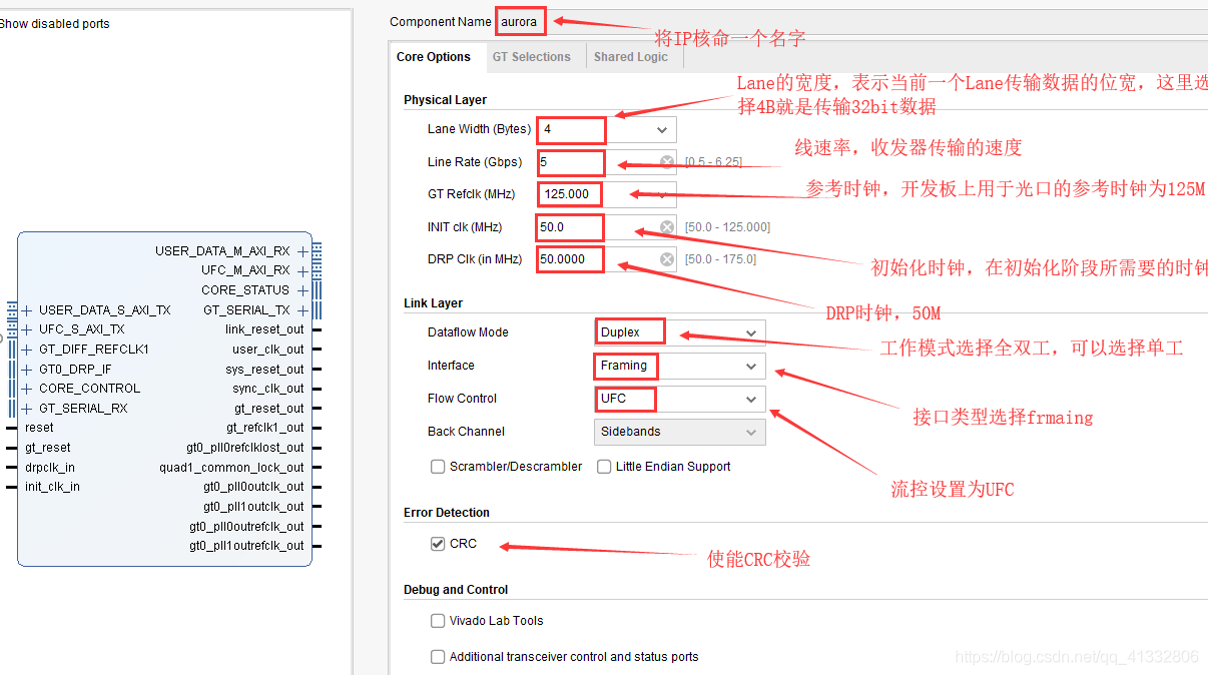This screenshot has height=675, width=1208.
Task: Open the GT Refclk (MHz) dropdown
Action: [x=662, y=194]
